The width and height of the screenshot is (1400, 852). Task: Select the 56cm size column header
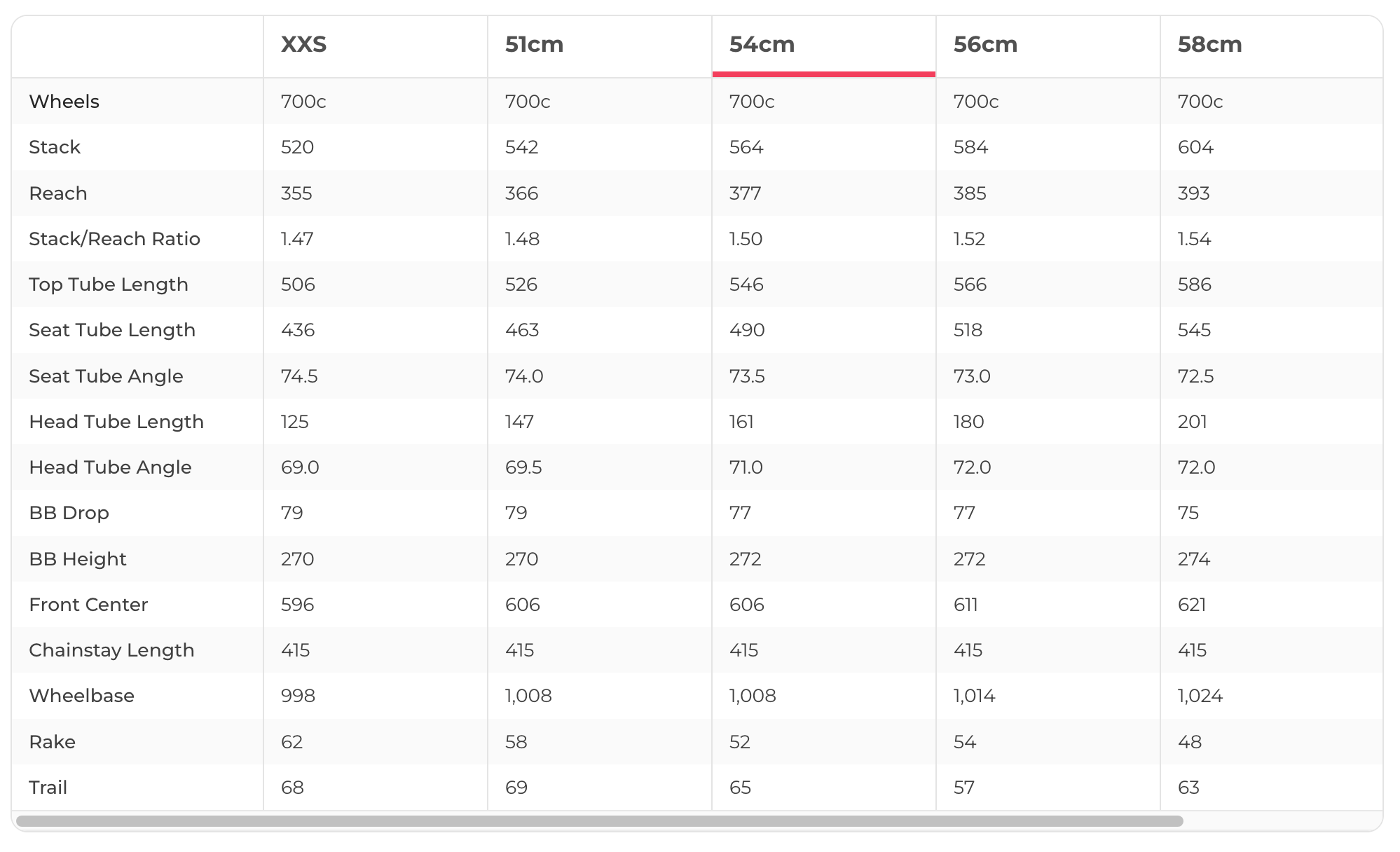(985, 45)
